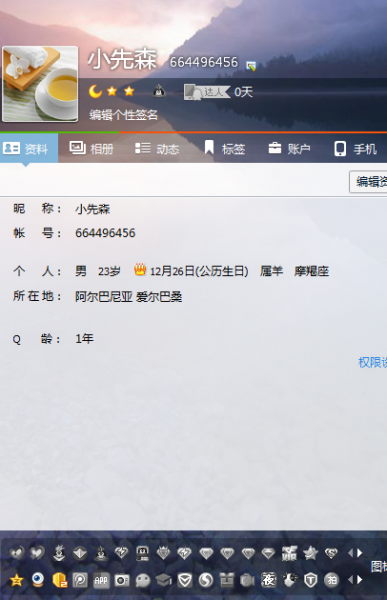Click the gray gift box icon
387x600 pixels.
coord(227,580)
